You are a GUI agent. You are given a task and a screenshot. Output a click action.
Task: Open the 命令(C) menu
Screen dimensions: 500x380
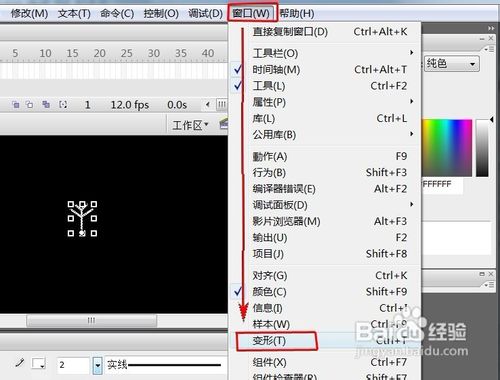tap(117, 14)
